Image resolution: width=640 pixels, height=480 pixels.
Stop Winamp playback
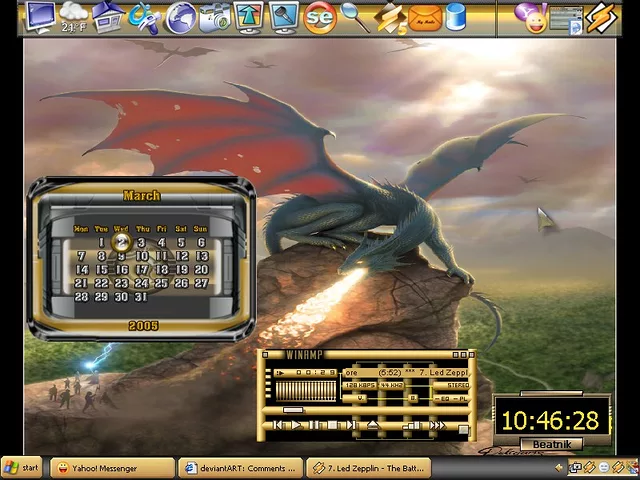point(333,425)
